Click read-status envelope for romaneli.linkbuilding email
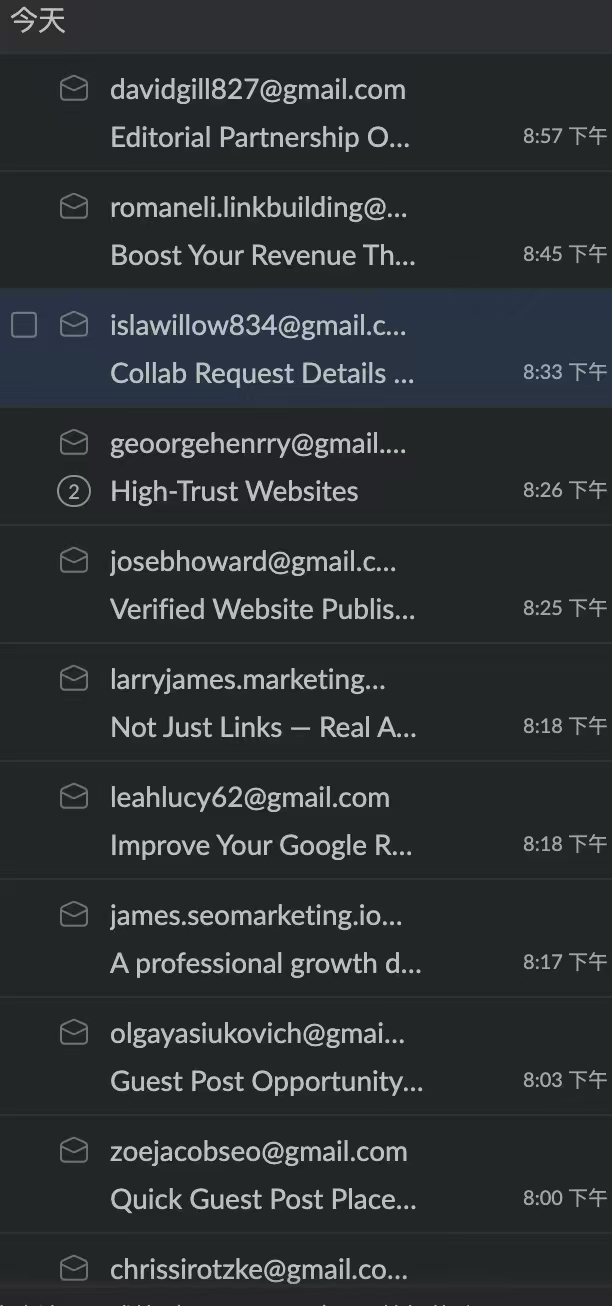 click(x=74, y=207)
